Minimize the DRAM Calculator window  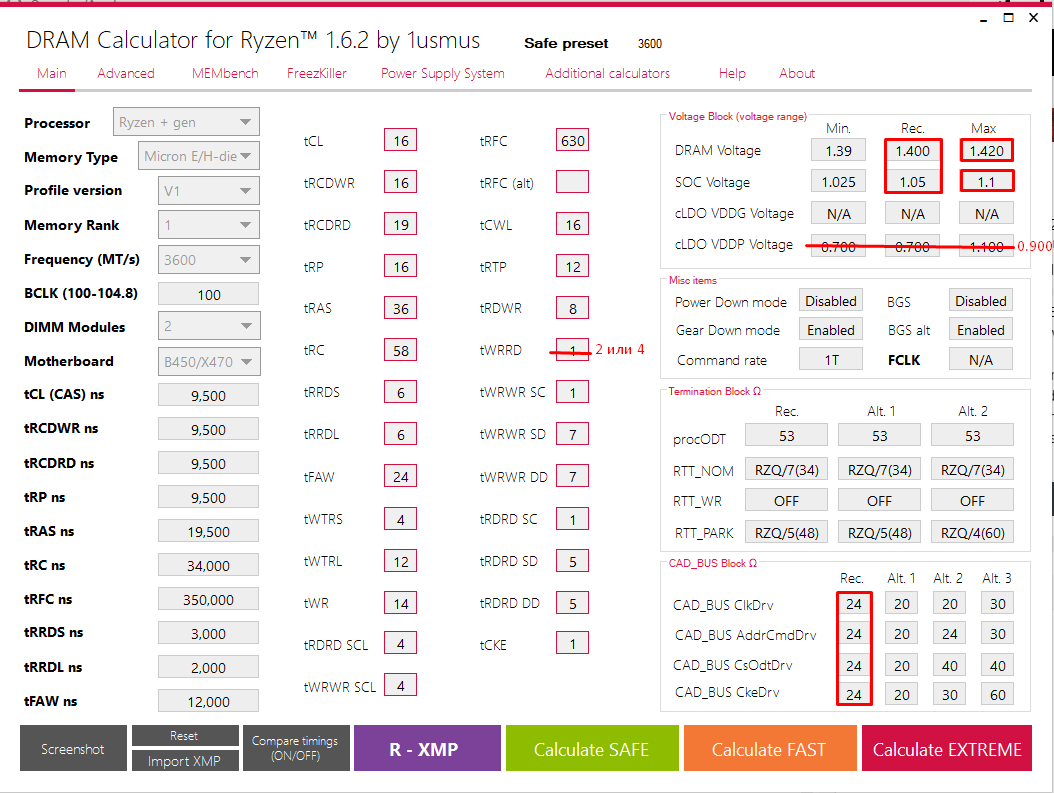tap(983, 19)
